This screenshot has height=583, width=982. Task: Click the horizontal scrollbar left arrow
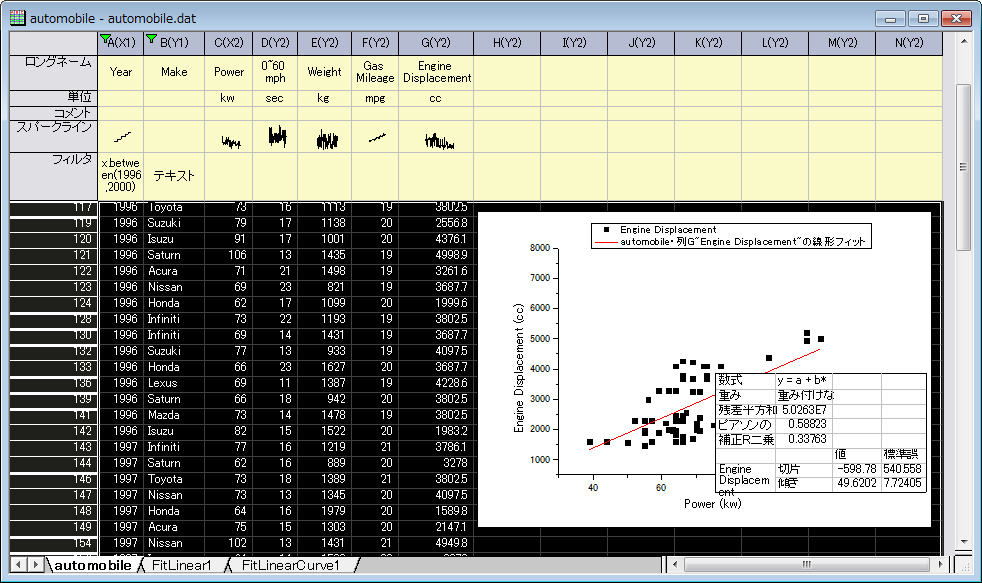(674, 564)
